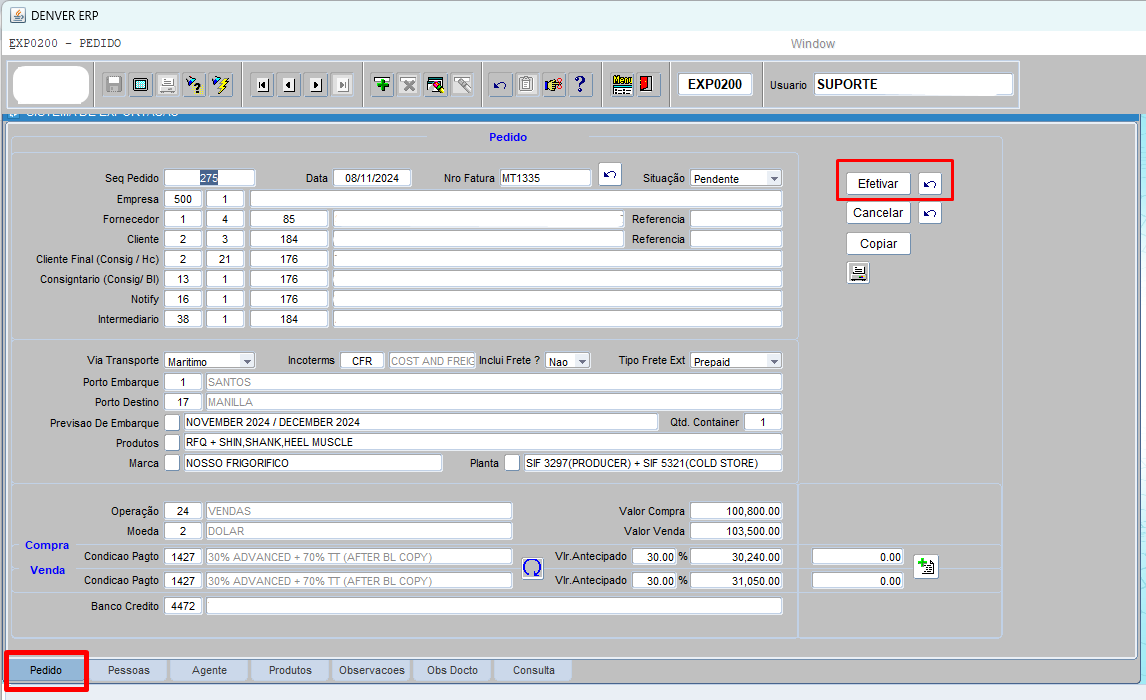Click the exit door icon in toolbar

(647, 85)
